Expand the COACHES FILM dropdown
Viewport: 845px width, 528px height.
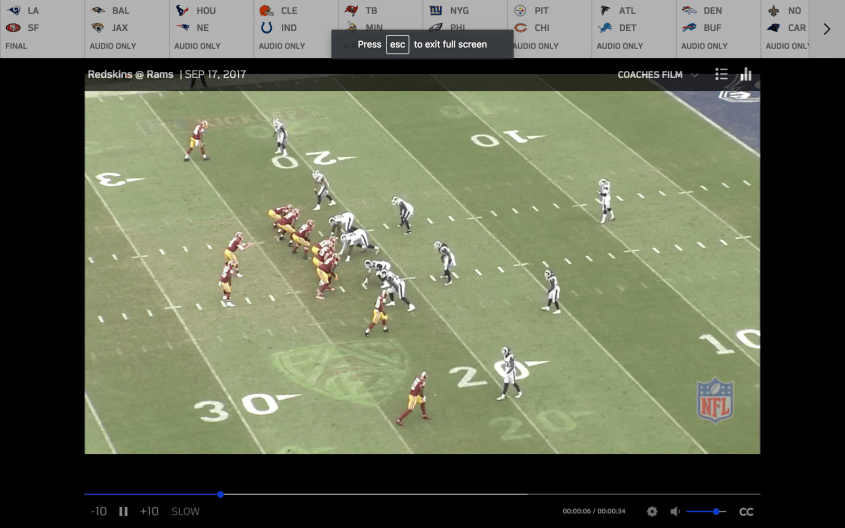tap(657, 74)
